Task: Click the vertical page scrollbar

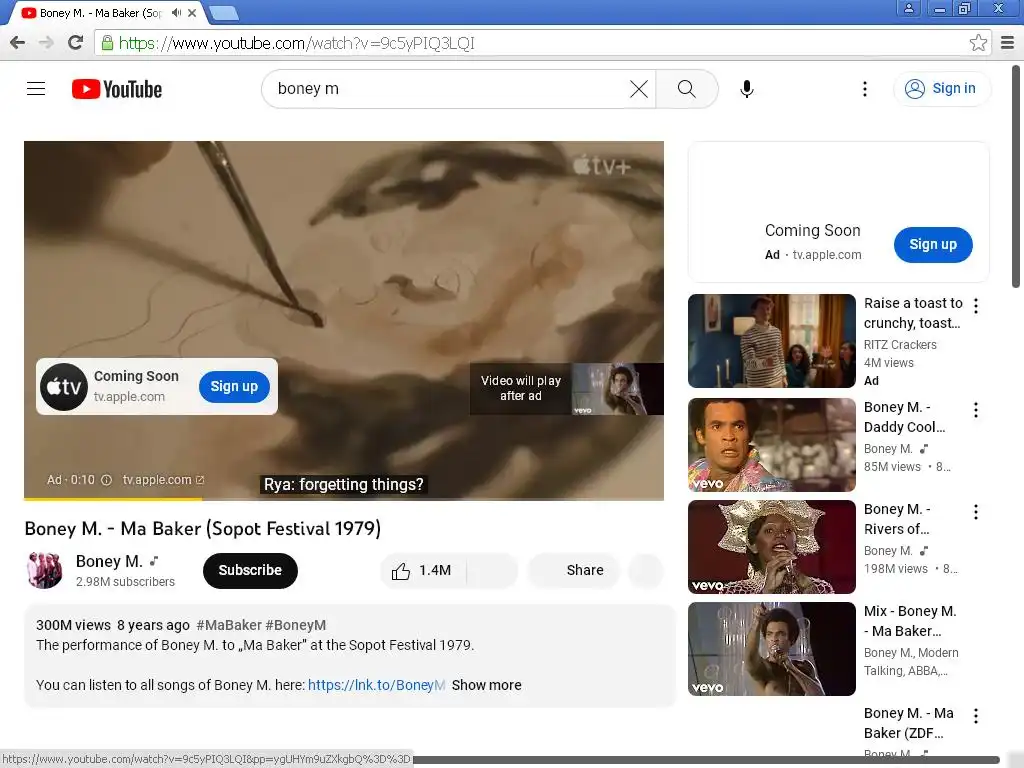Action: tap(1016, 176)
